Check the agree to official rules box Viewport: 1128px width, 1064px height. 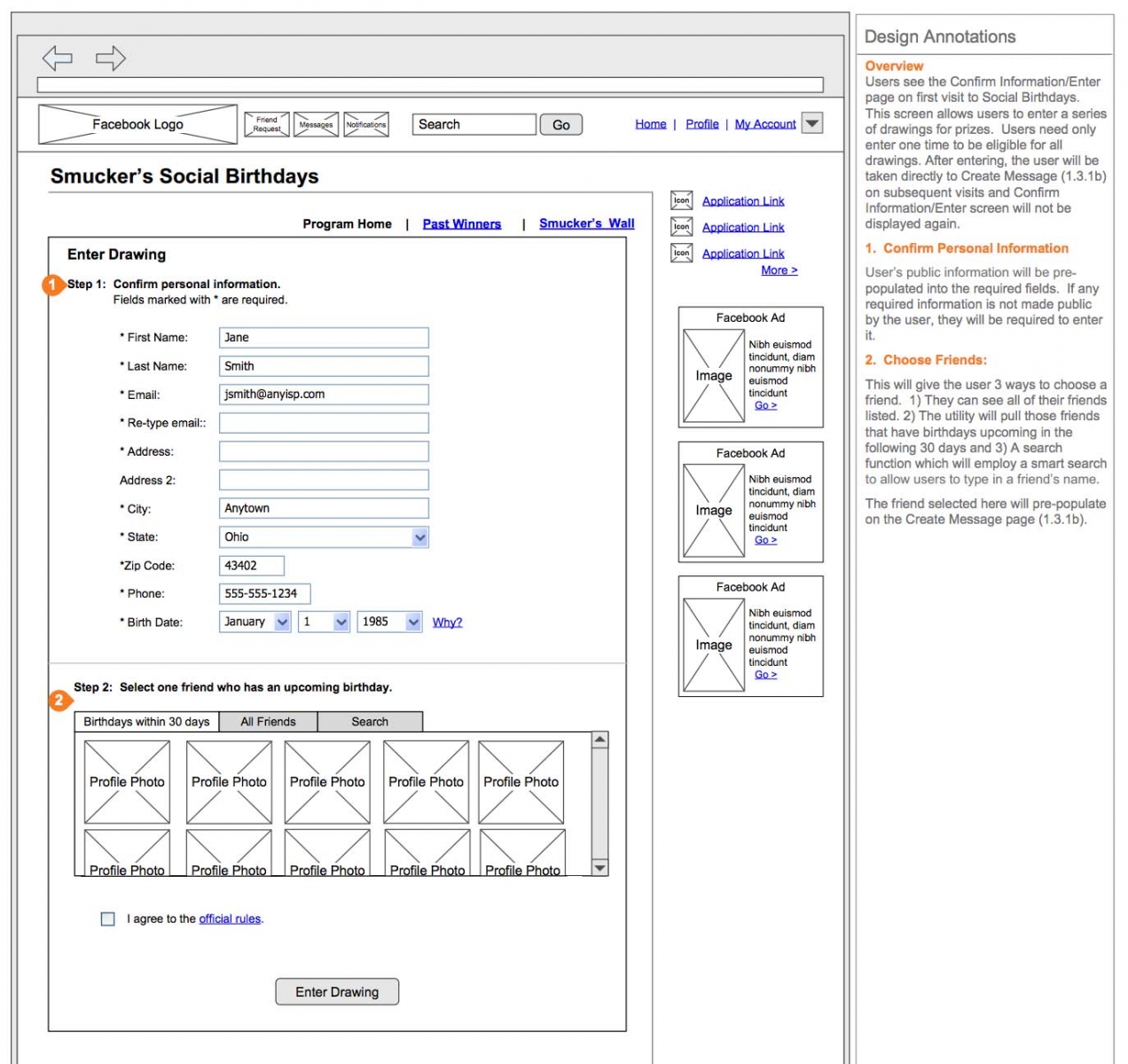click(108, 919)
